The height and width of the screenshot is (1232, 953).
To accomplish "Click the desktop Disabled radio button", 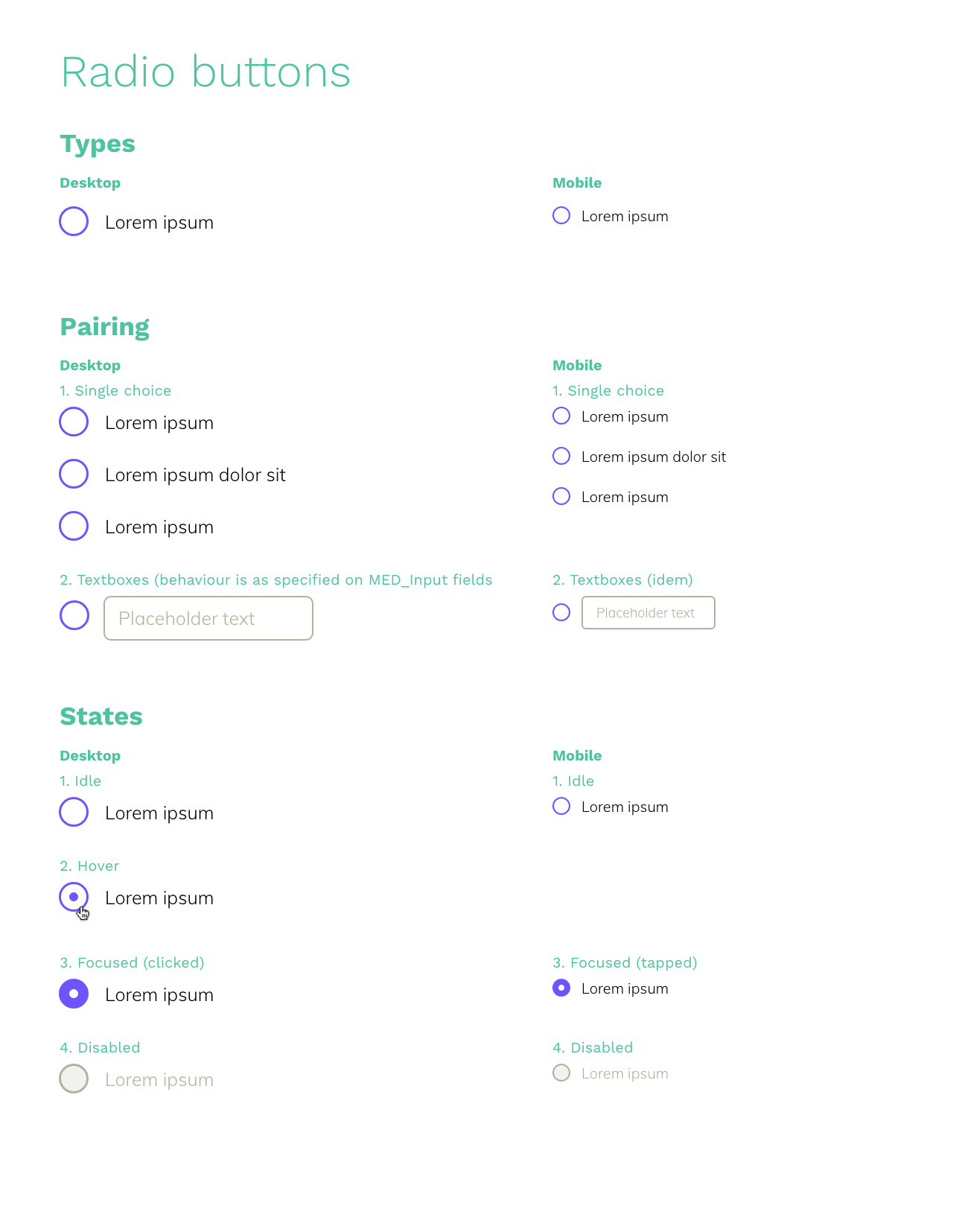I will (74, 1079).
